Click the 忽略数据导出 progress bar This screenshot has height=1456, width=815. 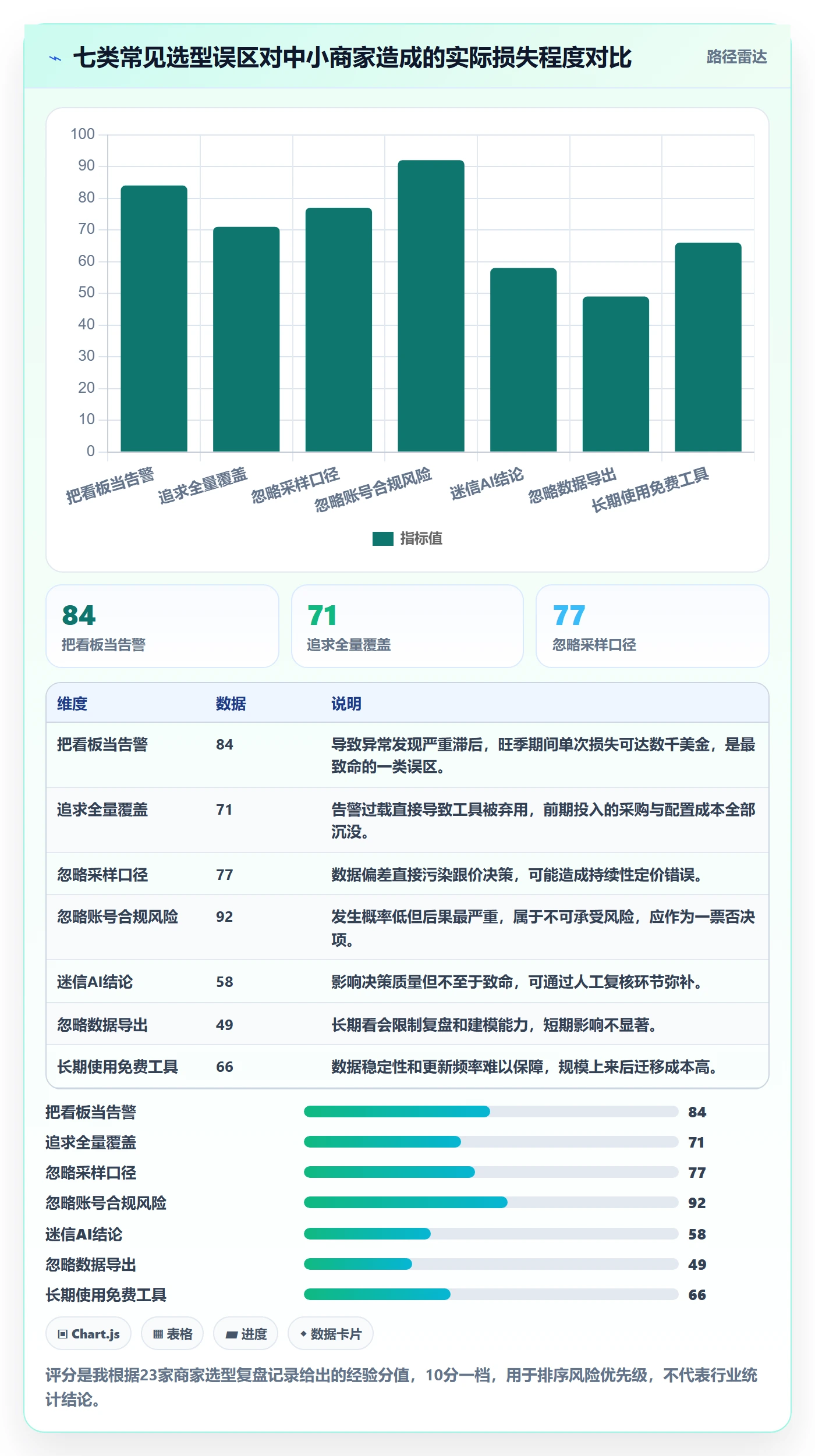491,1264
